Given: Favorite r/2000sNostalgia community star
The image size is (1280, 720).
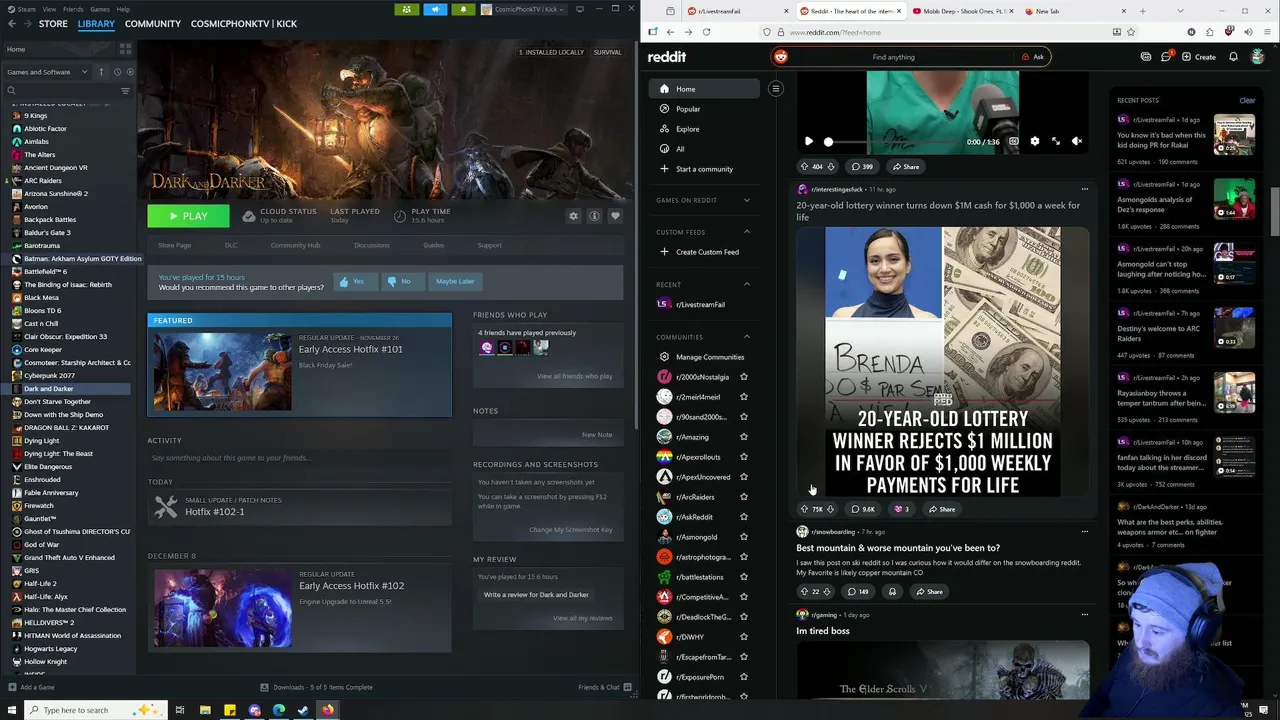Looking at the screenshot, I should pos(743,377).
